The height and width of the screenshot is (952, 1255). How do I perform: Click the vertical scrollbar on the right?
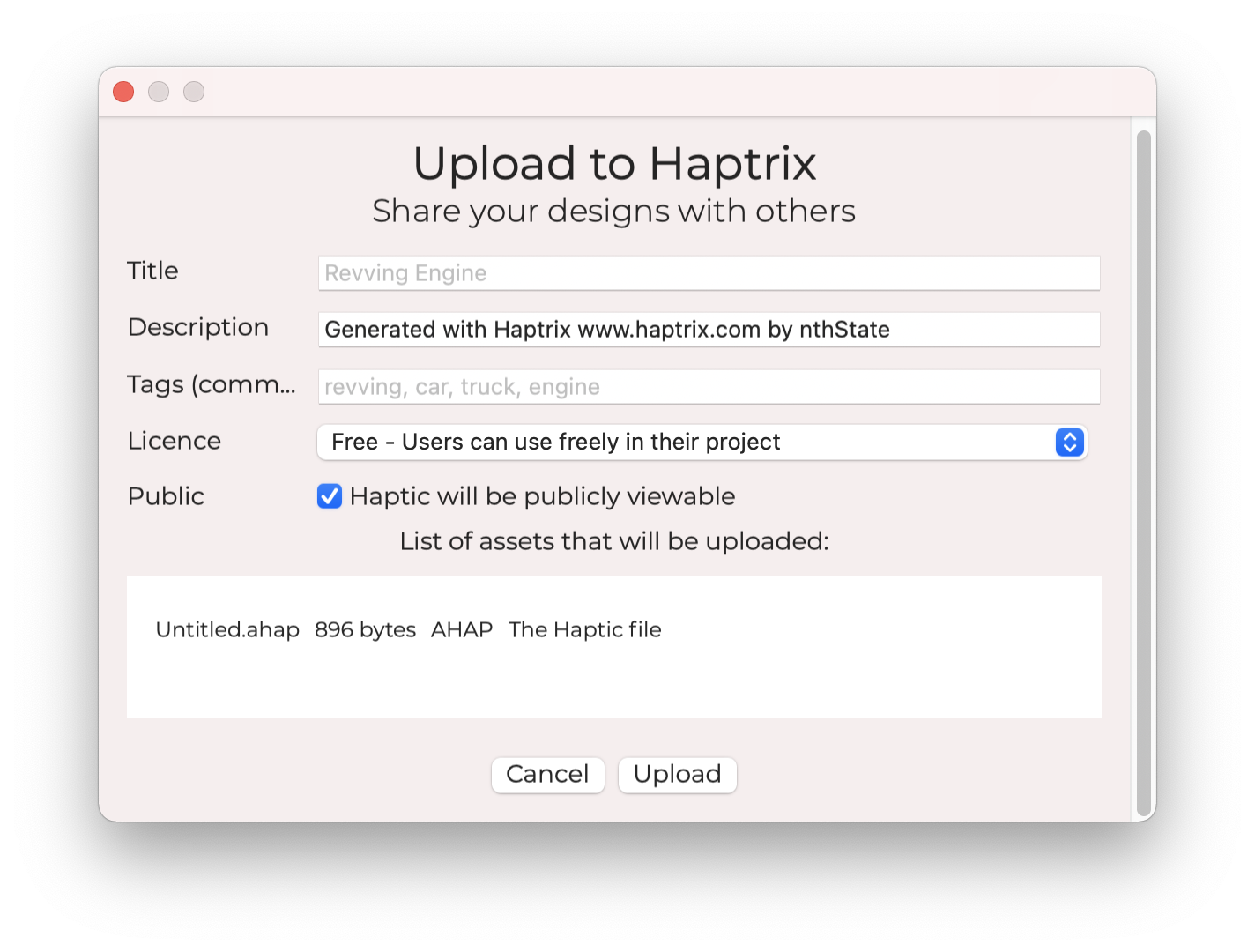coord(1143,472)
